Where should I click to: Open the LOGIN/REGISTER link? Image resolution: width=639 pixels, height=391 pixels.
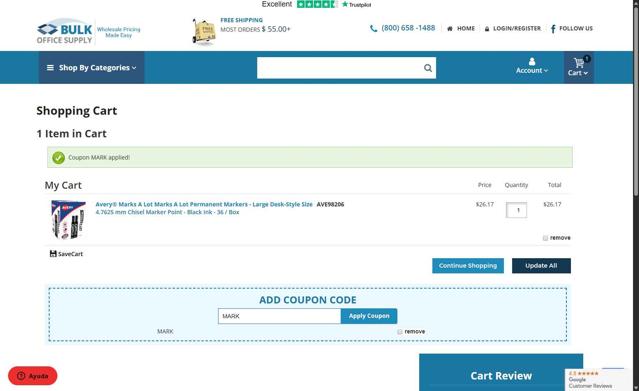(x=517, y=29)
